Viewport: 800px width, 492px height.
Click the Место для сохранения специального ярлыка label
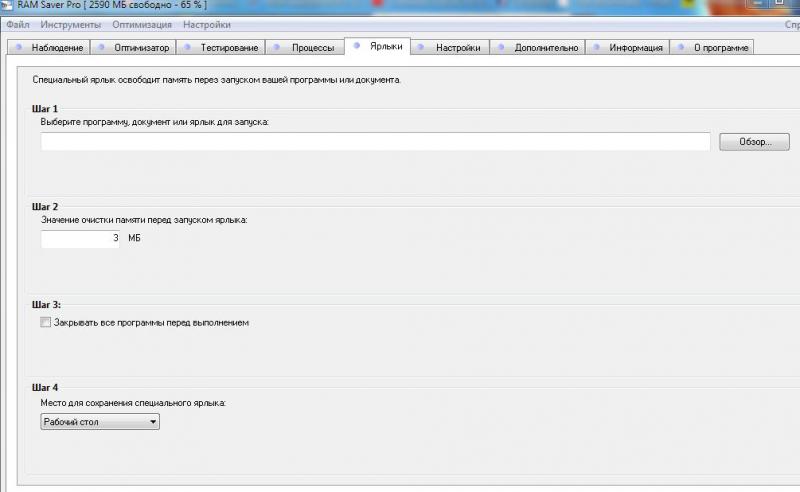[x=133, y=403]
